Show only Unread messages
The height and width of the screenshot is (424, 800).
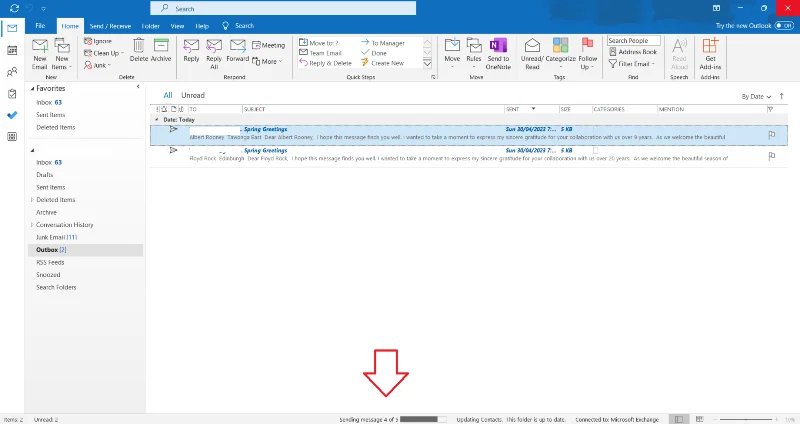[193, 95]
